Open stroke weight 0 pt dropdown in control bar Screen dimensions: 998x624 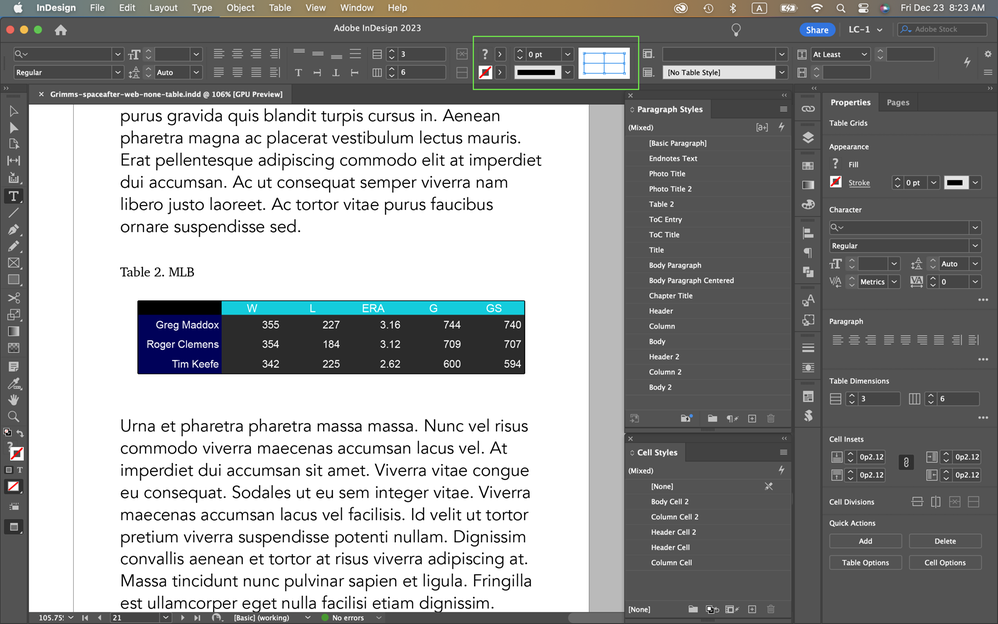[567, 55]
